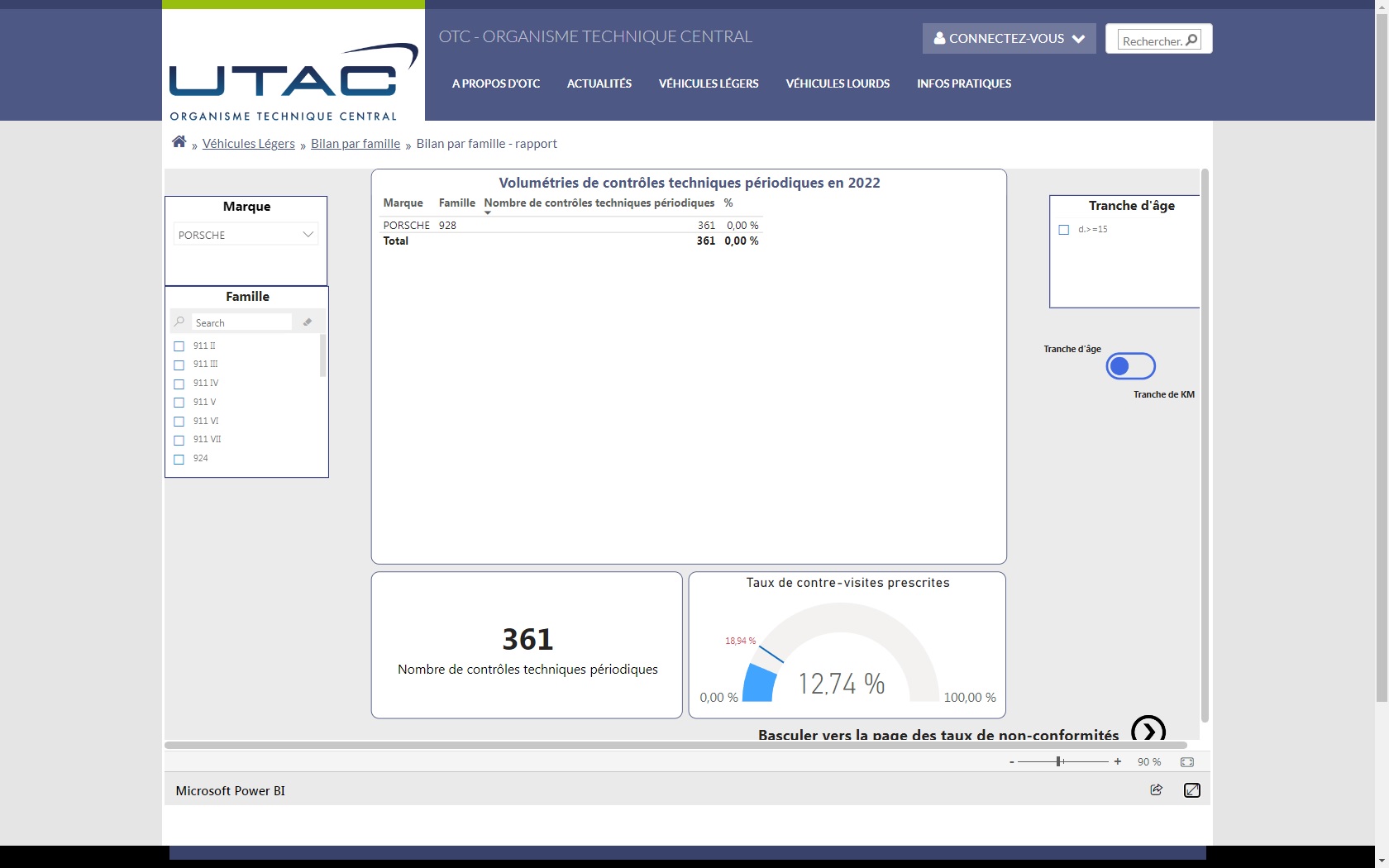Click the Nombre de contrôles techniques périodiques header

click(x=599, y=203)
